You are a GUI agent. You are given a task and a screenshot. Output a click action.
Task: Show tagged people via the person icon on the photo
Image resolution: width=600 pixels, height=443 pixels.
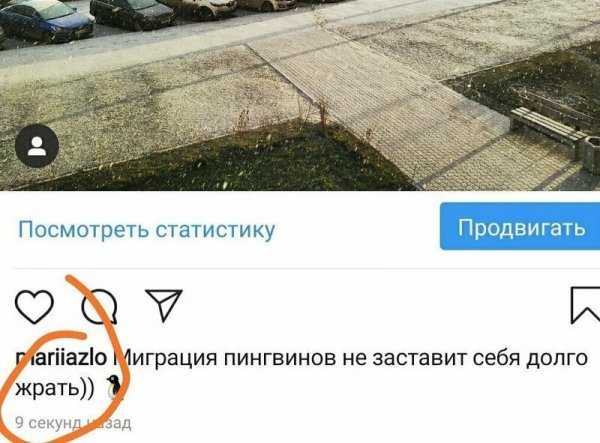[37, 146]
